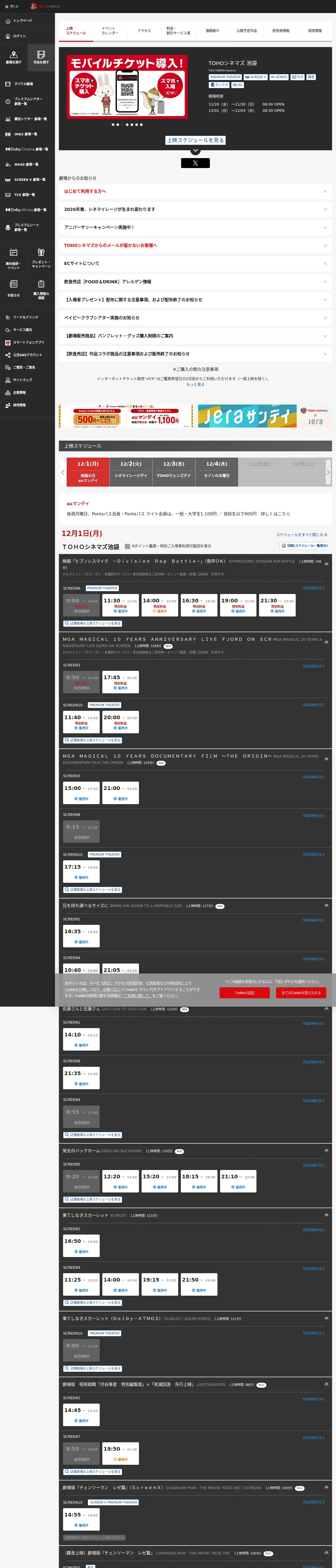Viewport: 336px width, 1568px height.
Task: Open SCREEN X 劇場一覧 in sidebar
Action: (x=27, y=180)
